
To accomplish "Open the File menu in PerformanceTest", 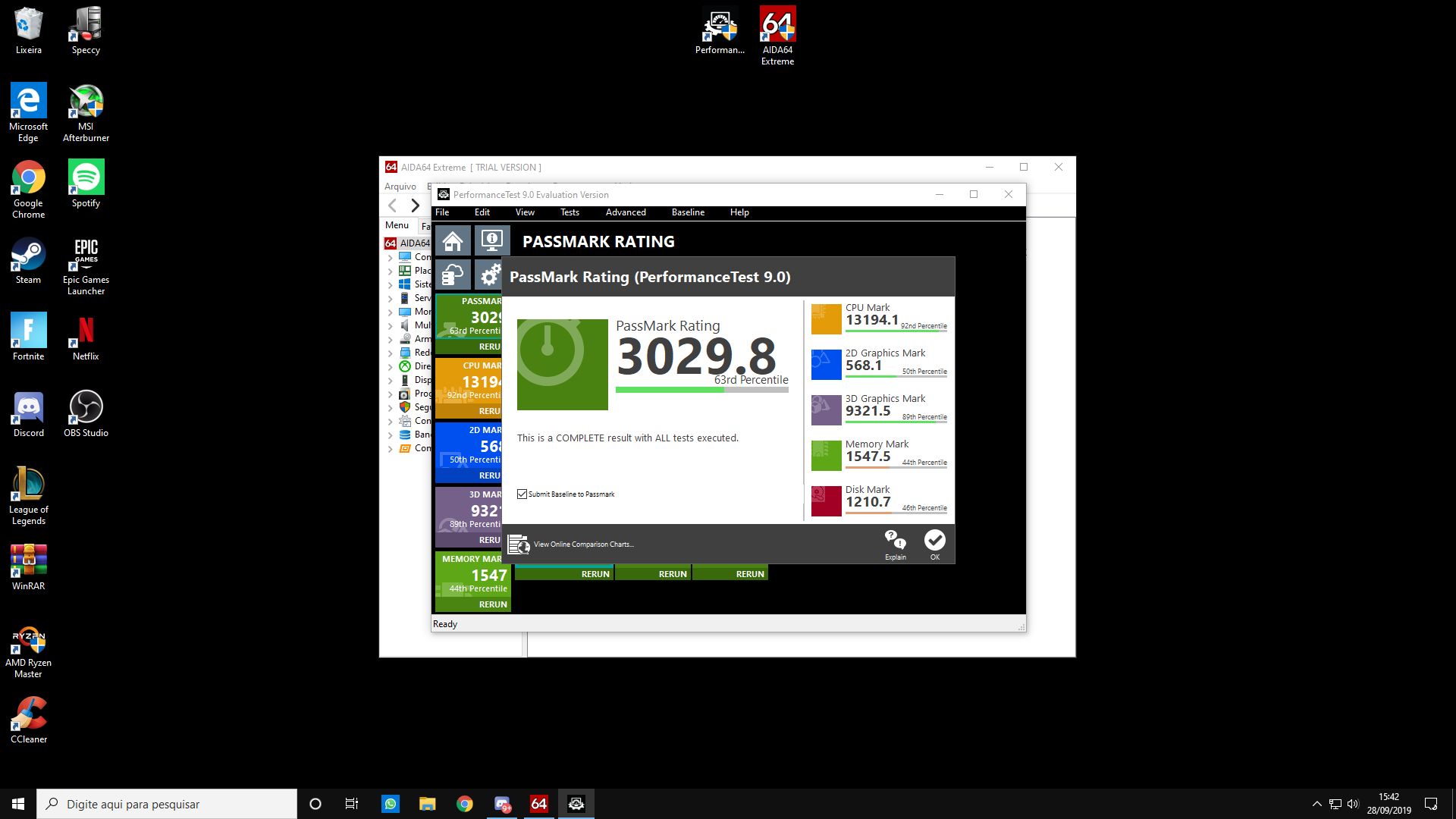I will [x=442, y=212].
